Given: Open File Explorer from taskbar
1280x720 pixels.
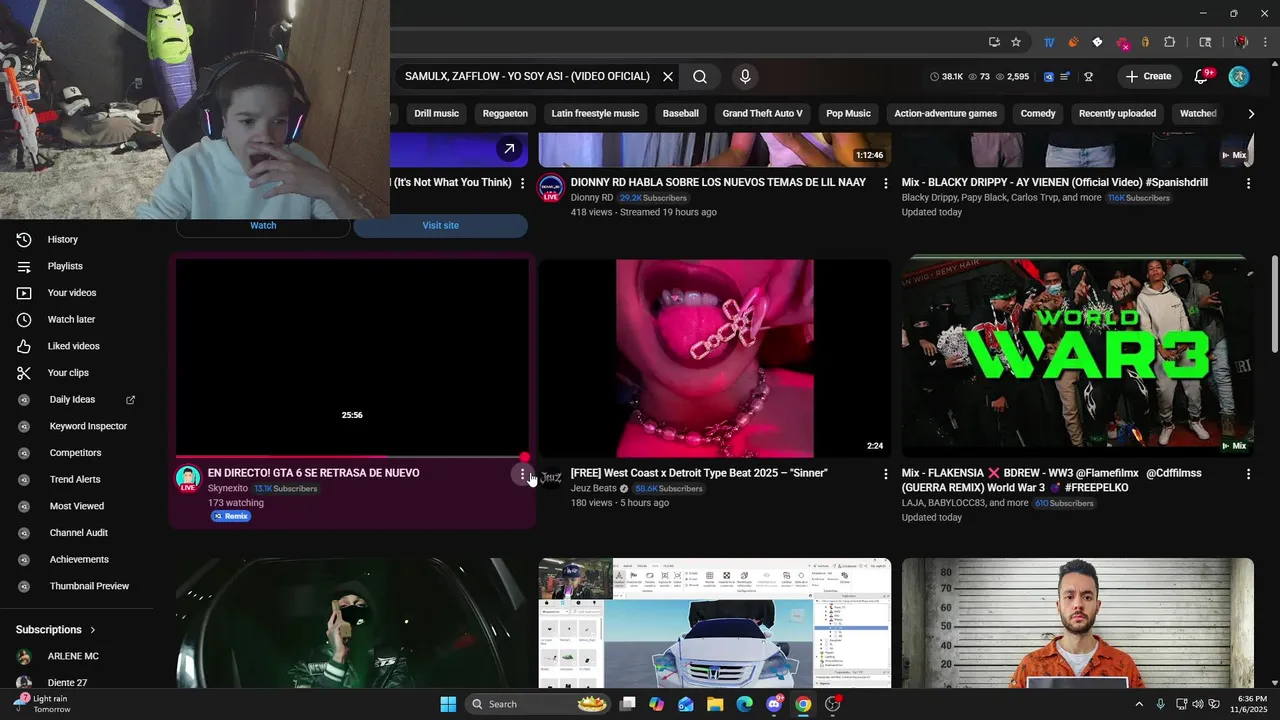Looking at the screenshot, I should pos(715,704).
